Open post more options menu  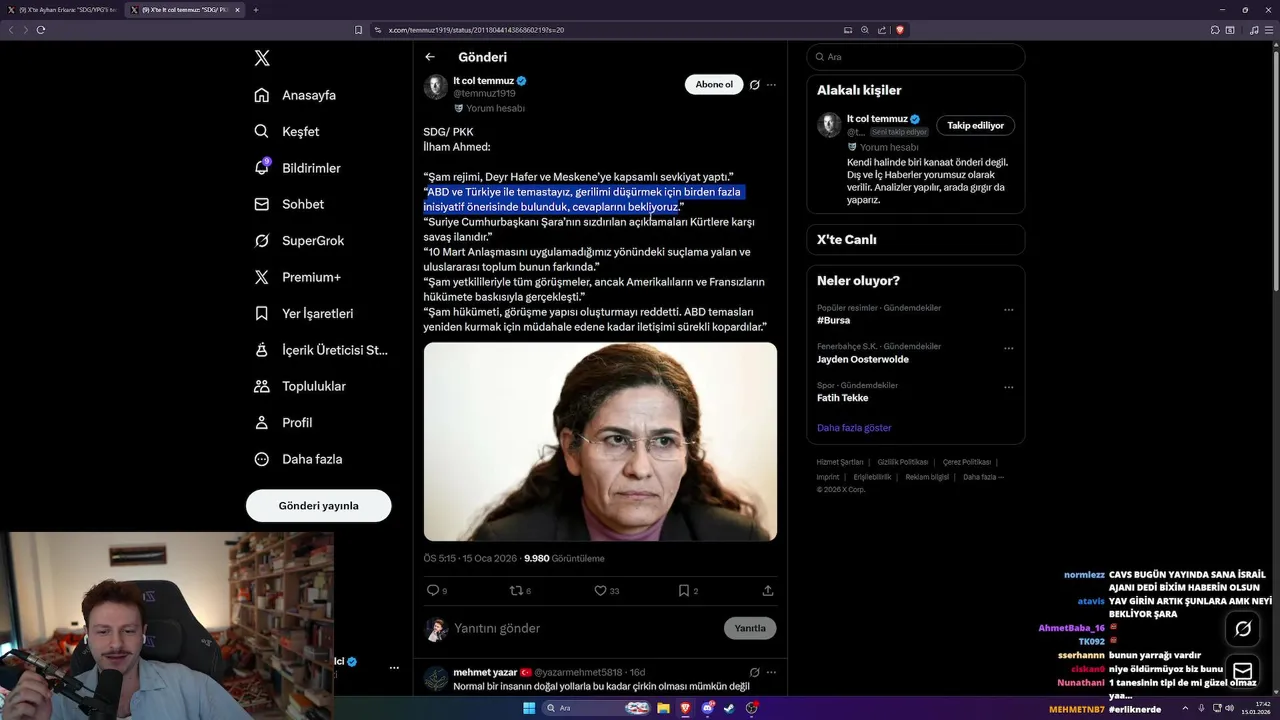771,85
